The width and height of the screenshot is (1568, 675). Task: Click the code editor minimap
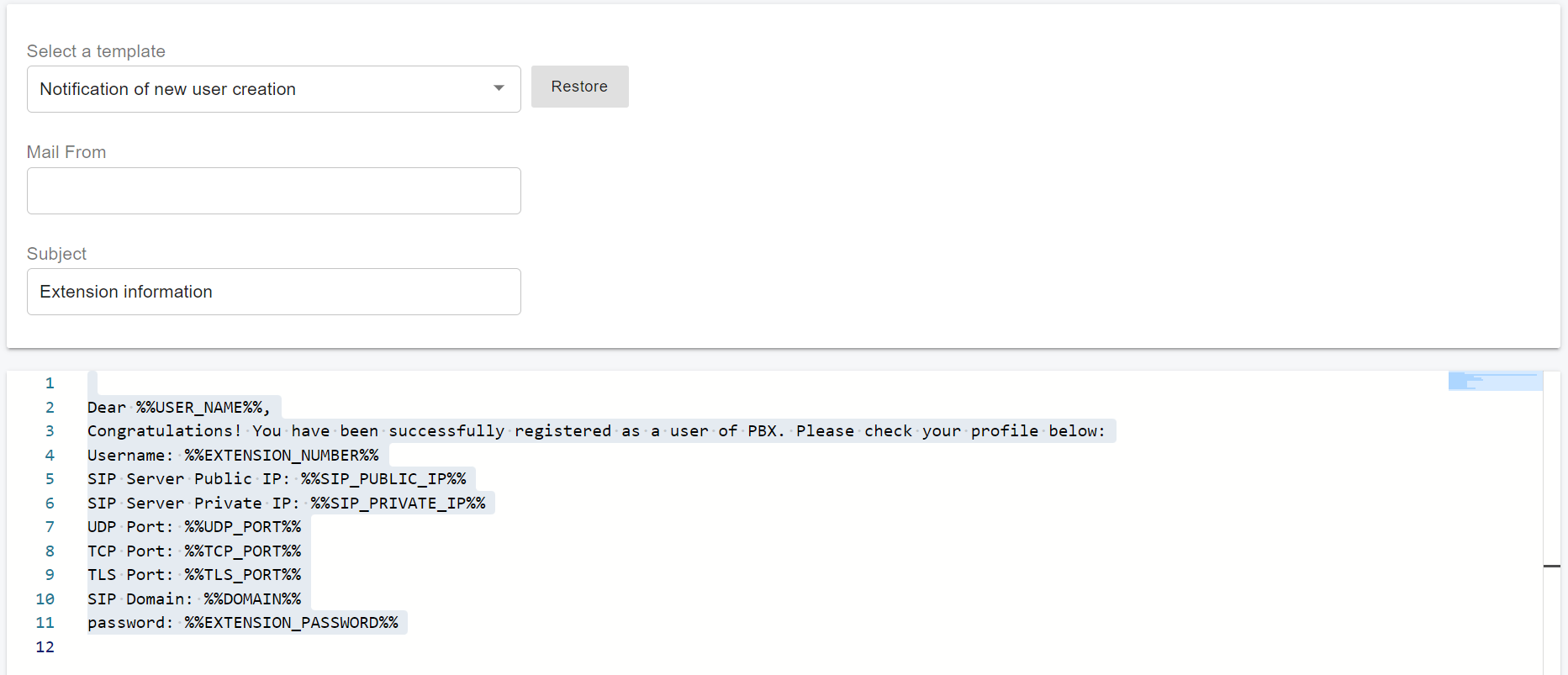click(1494, 382)
